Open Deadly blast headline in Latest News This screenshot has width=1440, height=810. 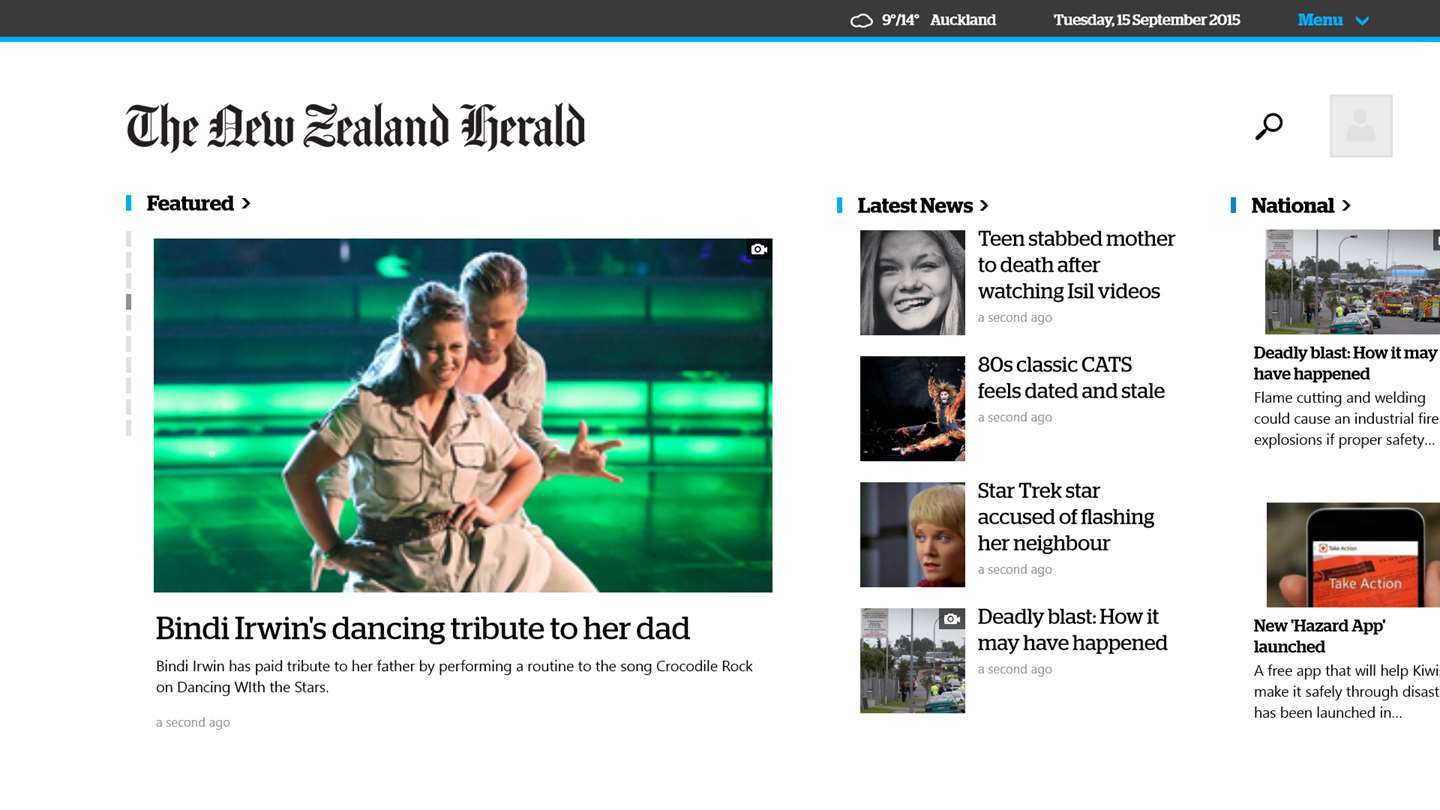(x=1072, y=630)
